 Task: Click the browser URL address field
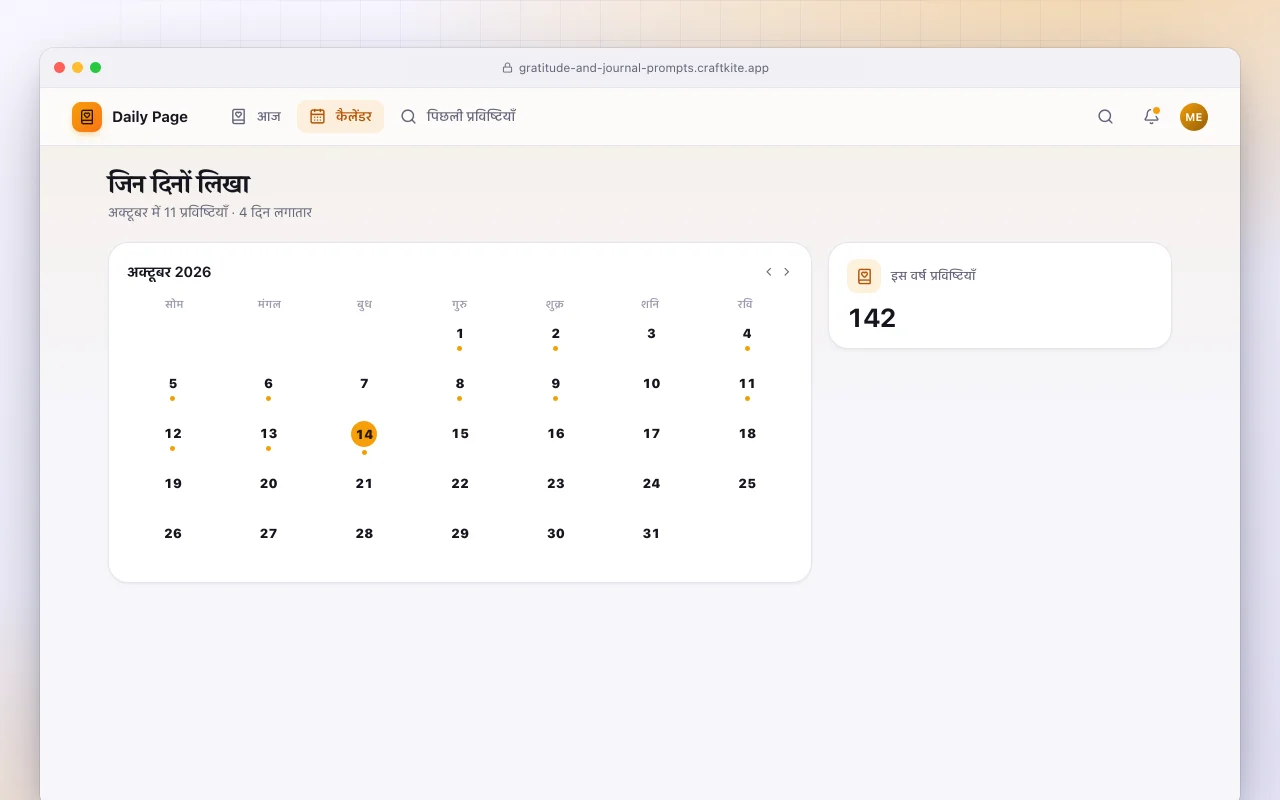tap(635, 68)
